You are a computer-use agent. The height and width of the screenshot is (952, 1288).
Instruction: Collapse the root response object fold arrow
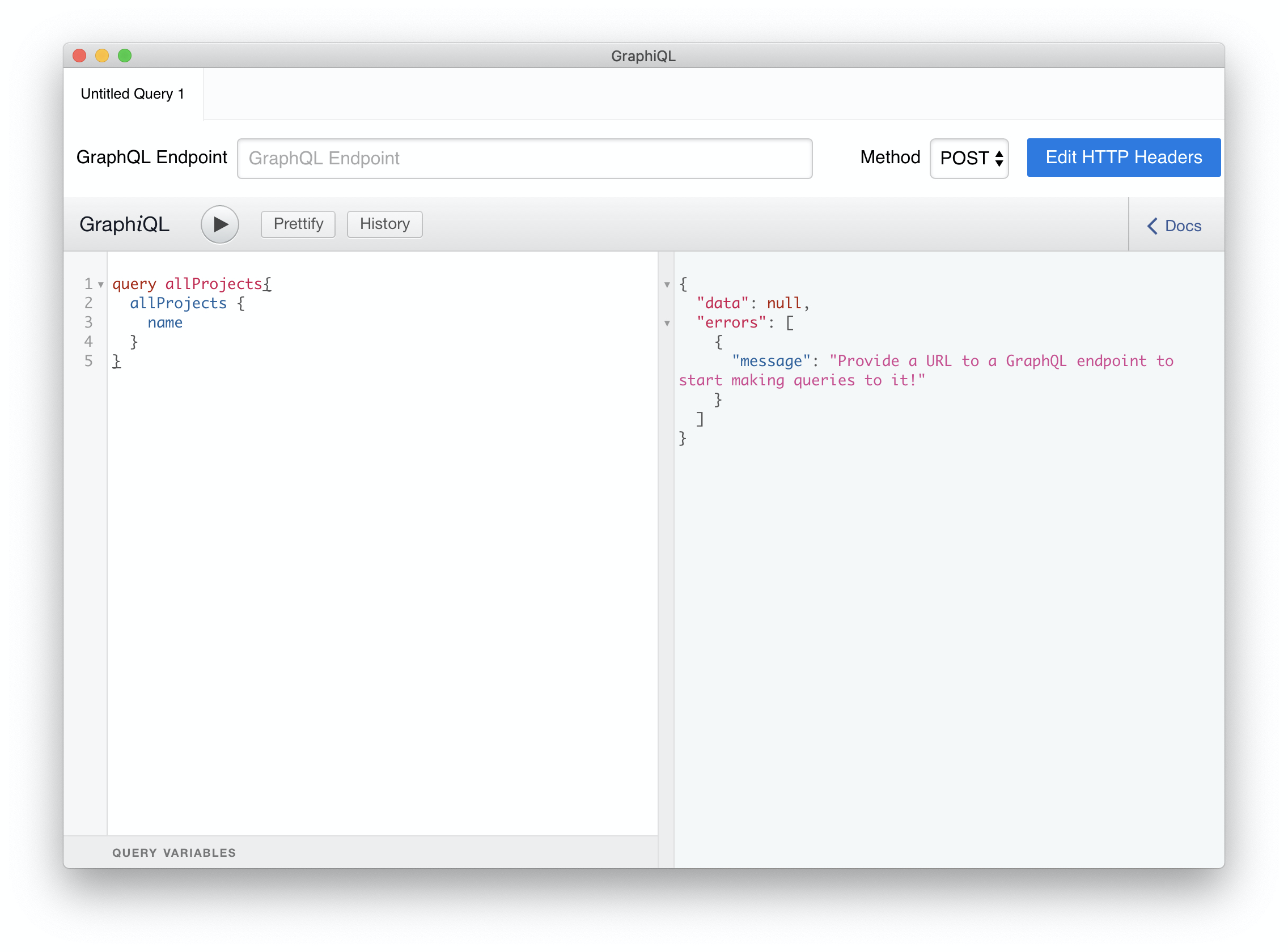pyautogui.click(x=667, y=284)
